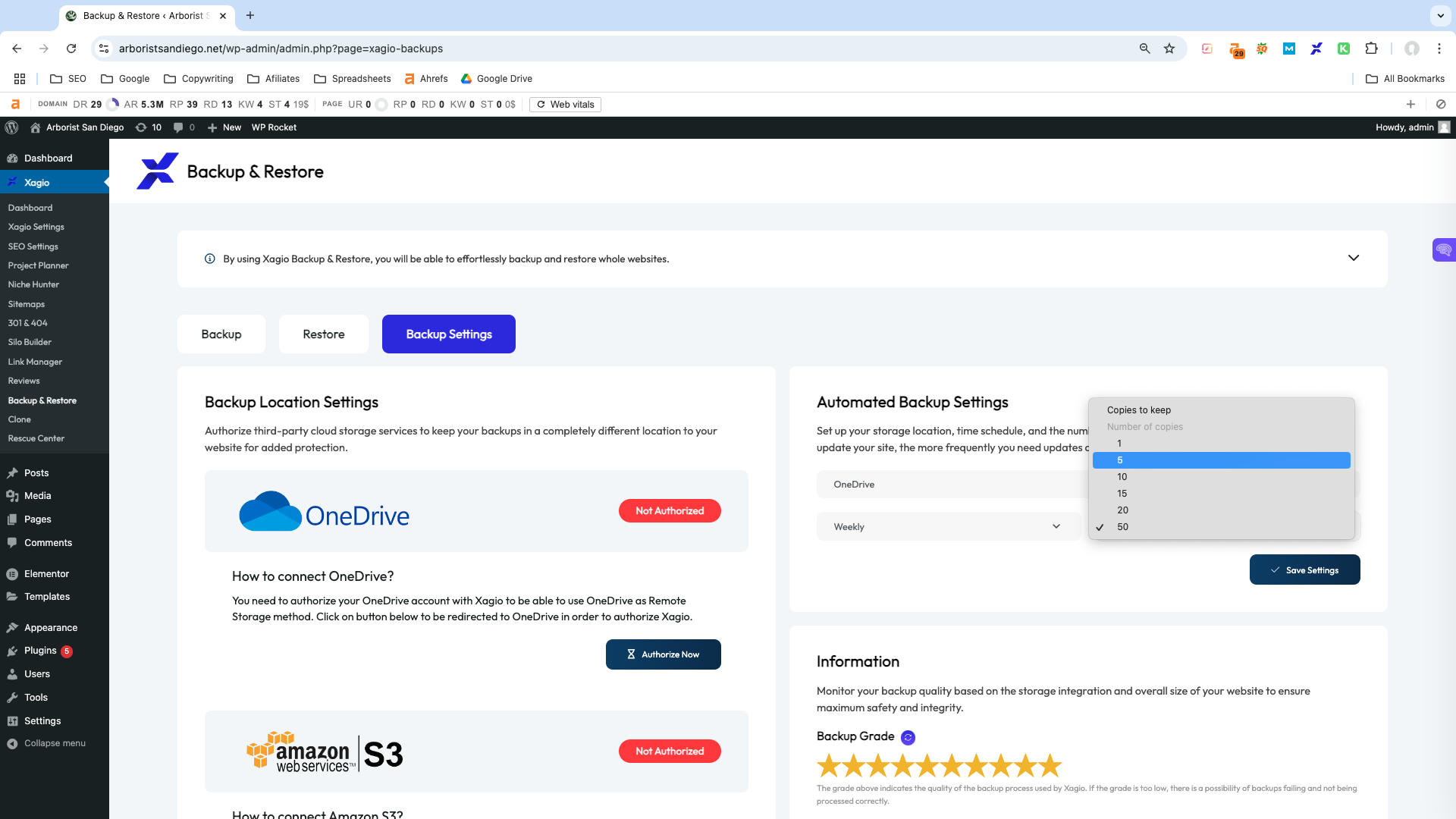Click the Backup Grade star rating
1456x819 pixels.
(x=939, y=766)
